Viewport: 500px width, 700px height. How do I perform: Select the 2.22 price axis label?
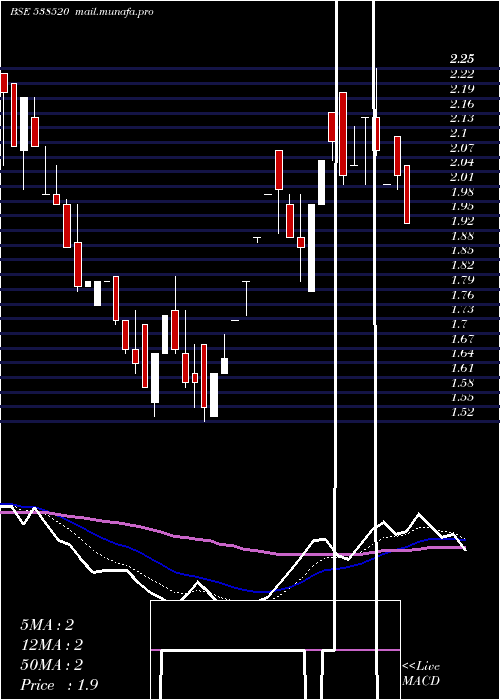pos(462,74)
